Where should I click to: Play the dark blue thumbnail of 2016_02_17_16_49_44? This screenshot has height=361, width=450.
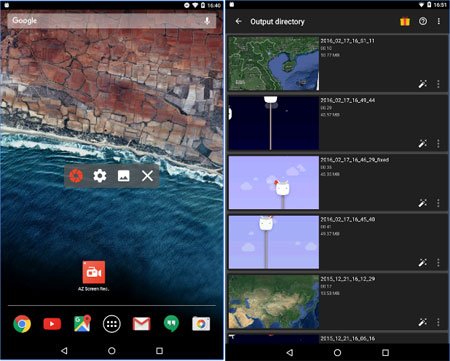coord(274,123)
